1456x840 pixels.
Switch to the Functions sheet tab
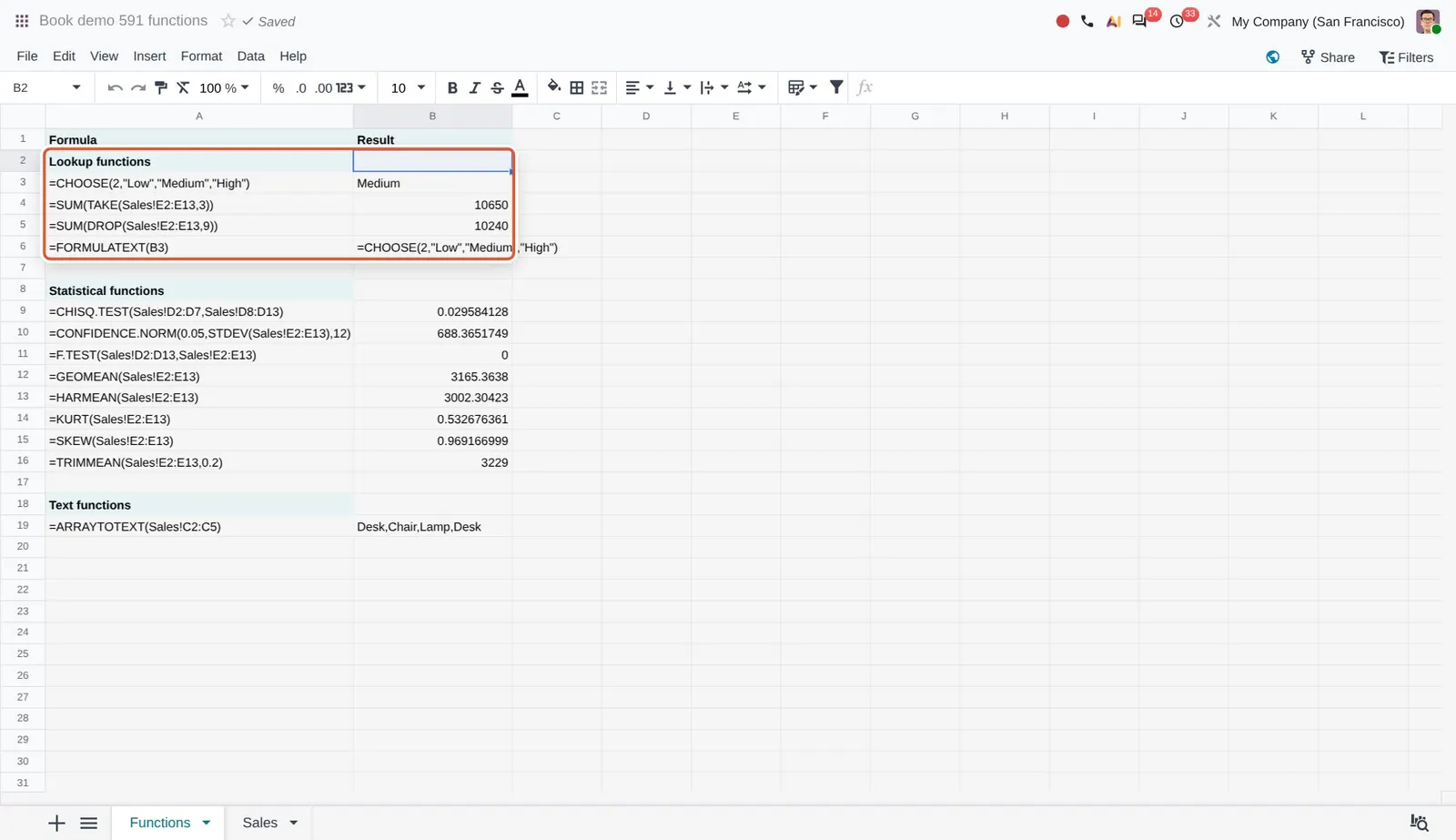160,823
